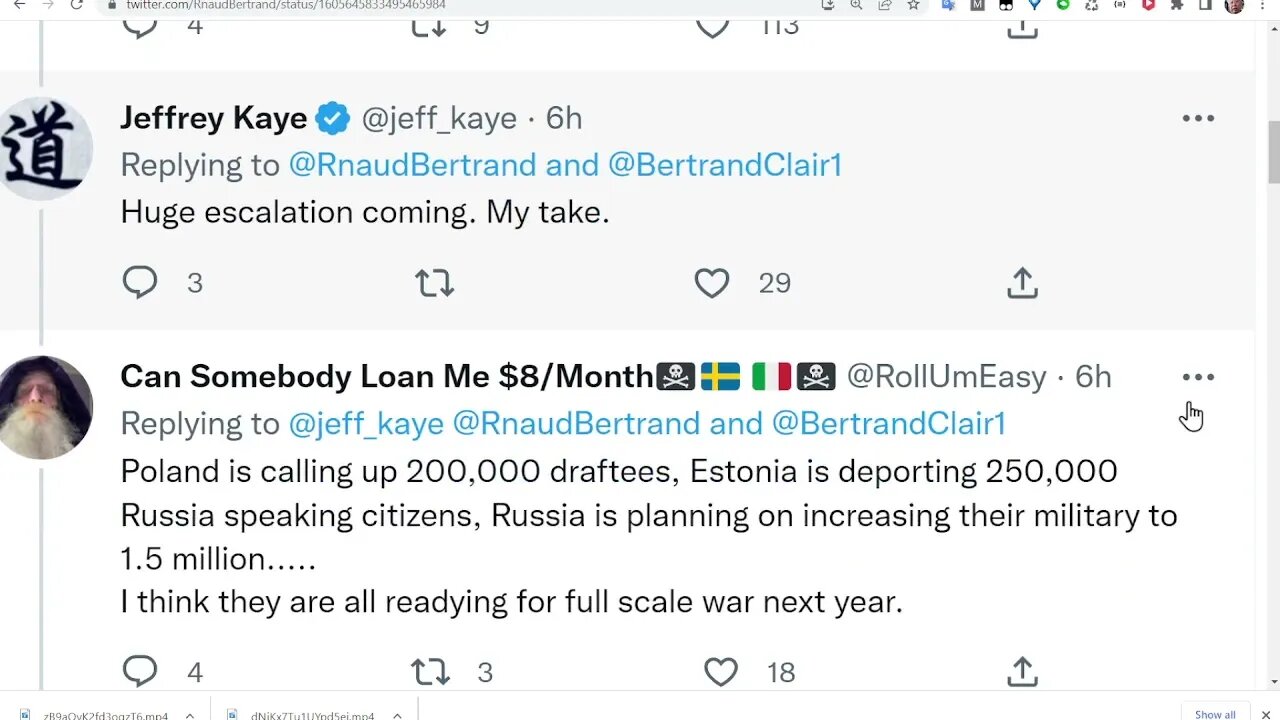Open the @jeff_kaye profile handle

click(439, 118)
